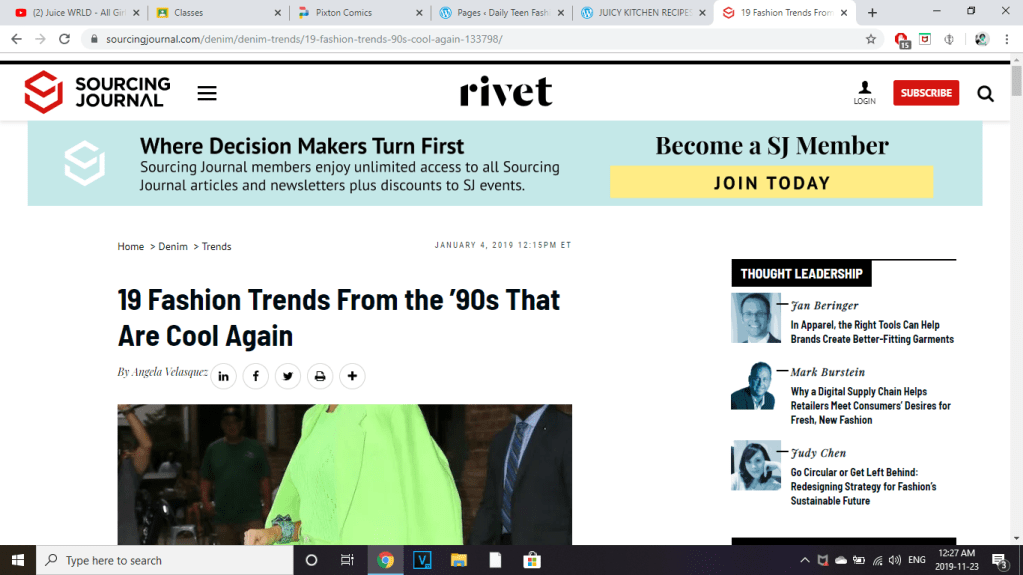
Task: Expand more sharing options plus icon
Action: click(x=352, y=377)
